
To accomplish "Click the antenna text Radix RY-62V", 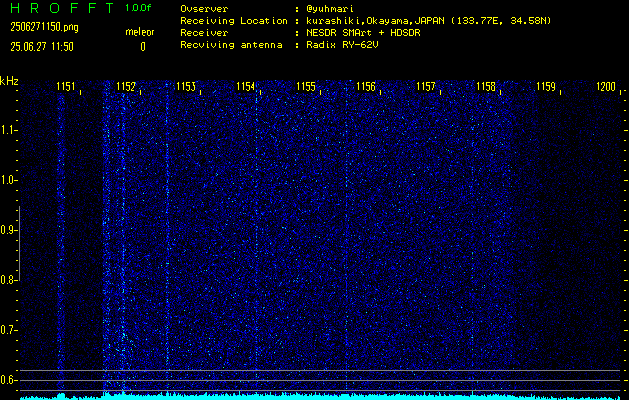I will [x=342, y=45].
